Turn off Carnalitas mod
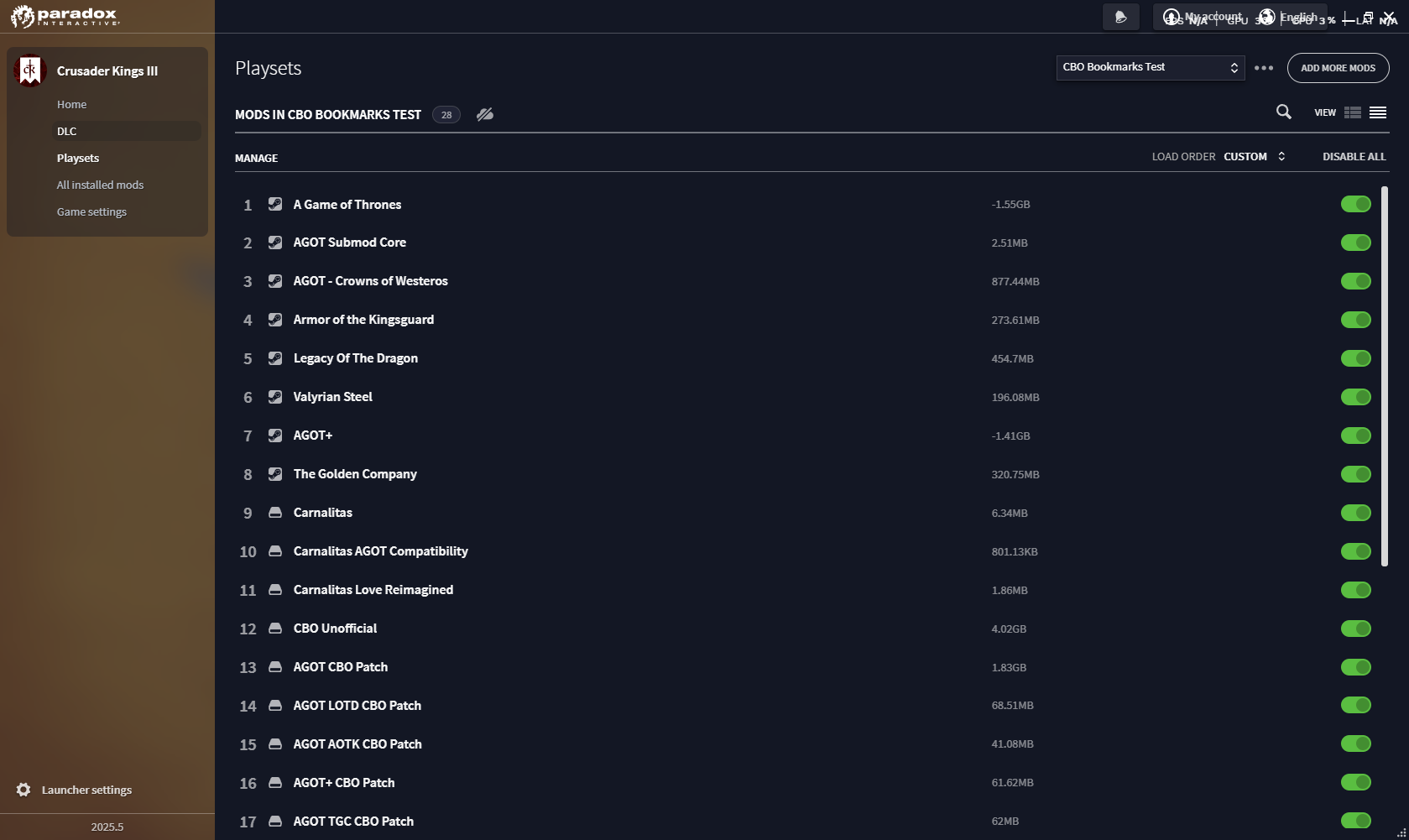 click(1355, 513)
